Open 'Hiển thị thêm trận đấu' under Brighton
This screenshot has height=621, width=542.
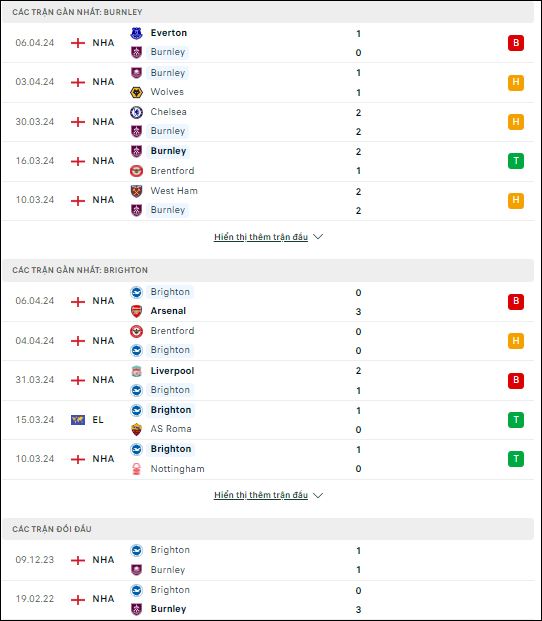261,495
